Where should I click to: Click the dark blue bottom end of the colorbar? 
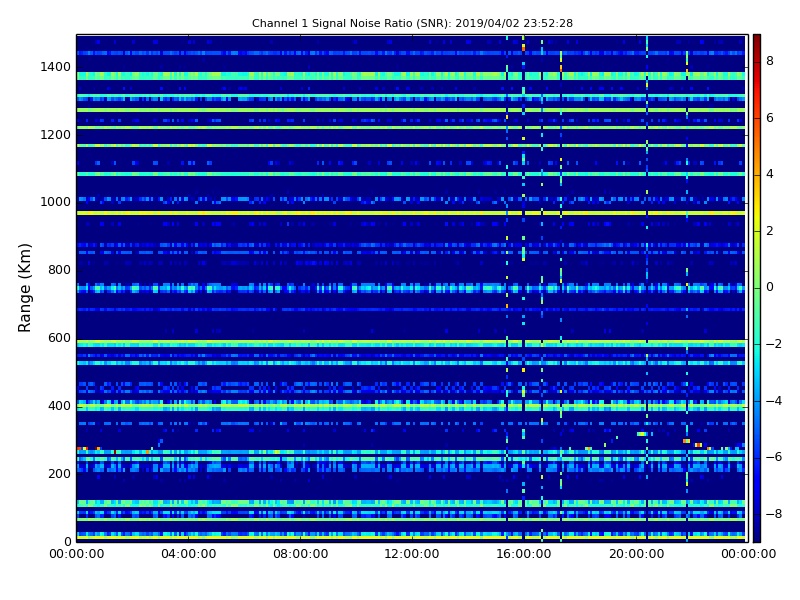pos(757,536)
